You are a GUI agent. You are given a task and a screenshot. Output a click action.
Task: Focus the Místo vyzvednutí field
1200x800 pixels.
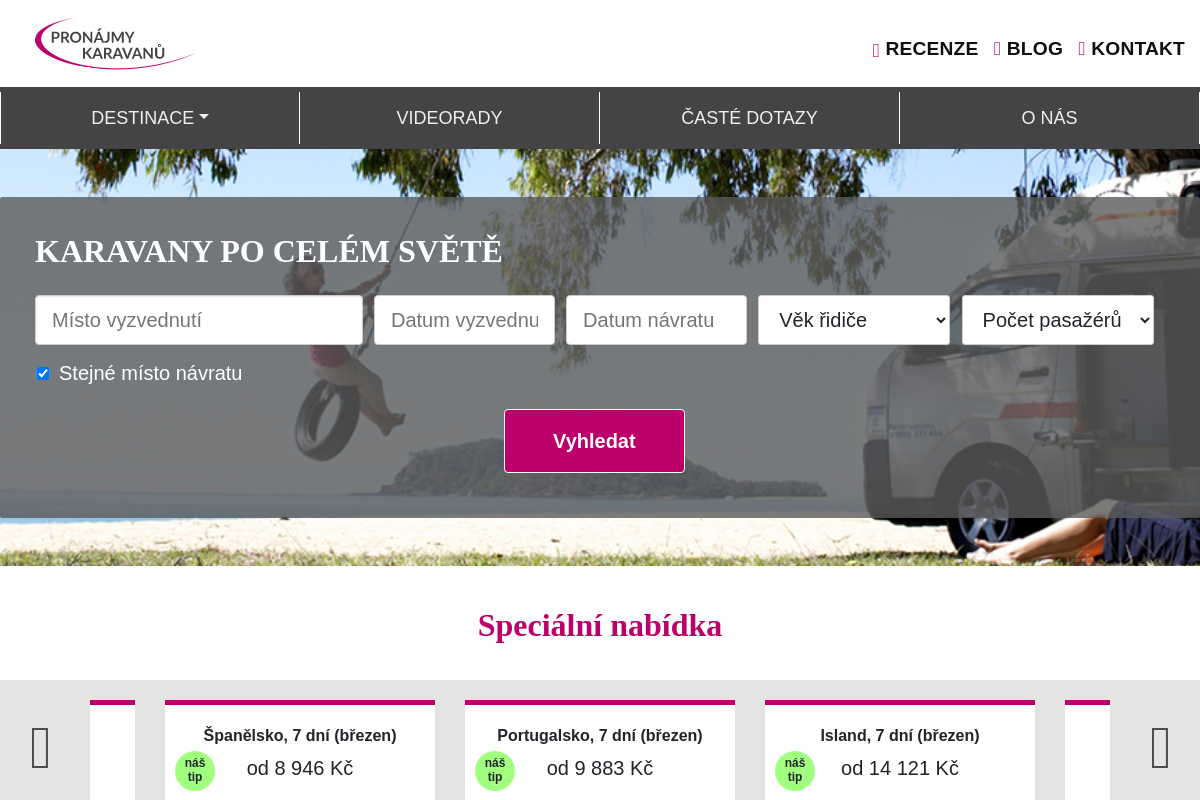point(199,320)
